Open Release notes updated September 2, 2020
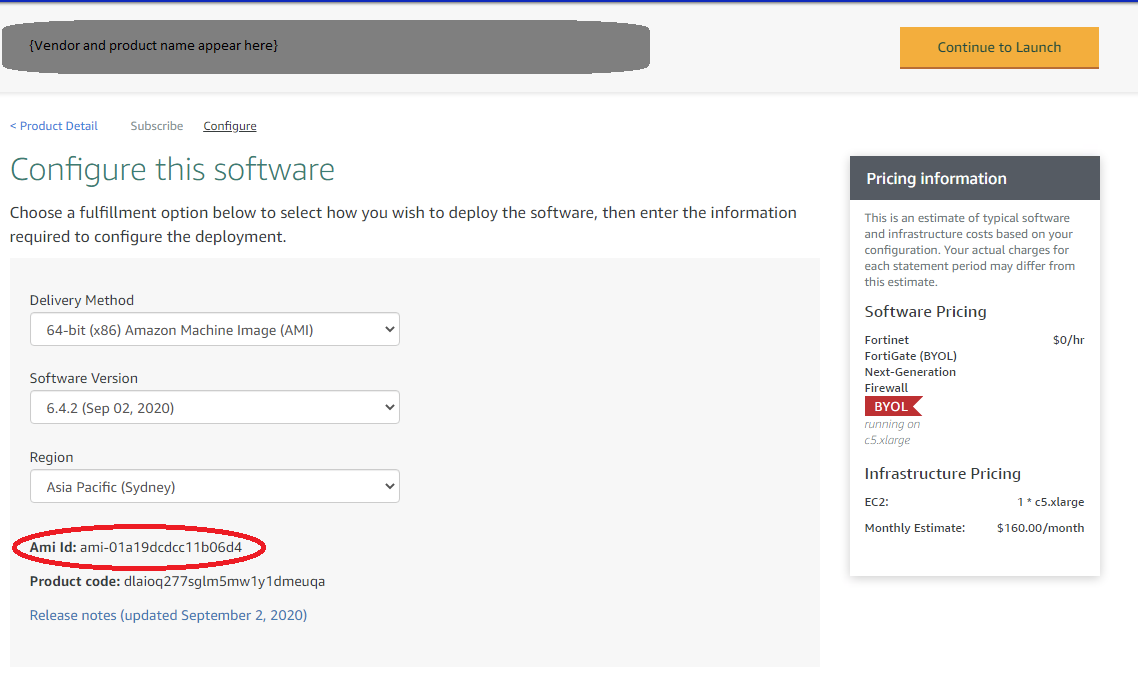 (x=168, y=615)
